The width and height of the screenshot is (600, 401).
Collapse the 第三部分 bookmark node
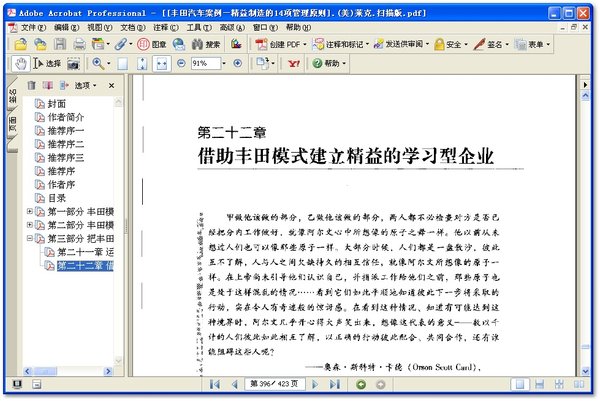(29, 240)
